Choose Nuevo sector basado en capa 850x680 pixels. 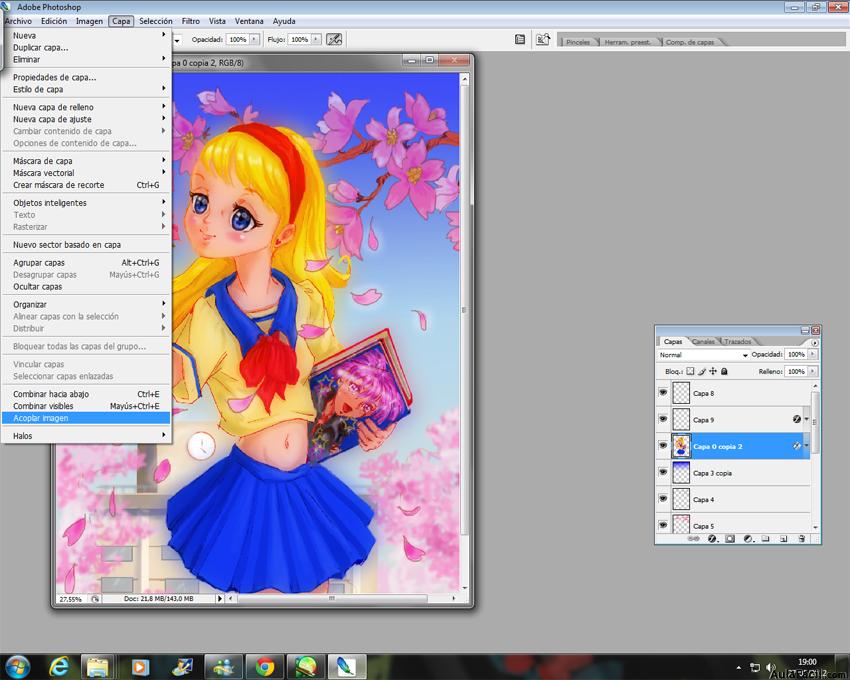tap(86, 245)
